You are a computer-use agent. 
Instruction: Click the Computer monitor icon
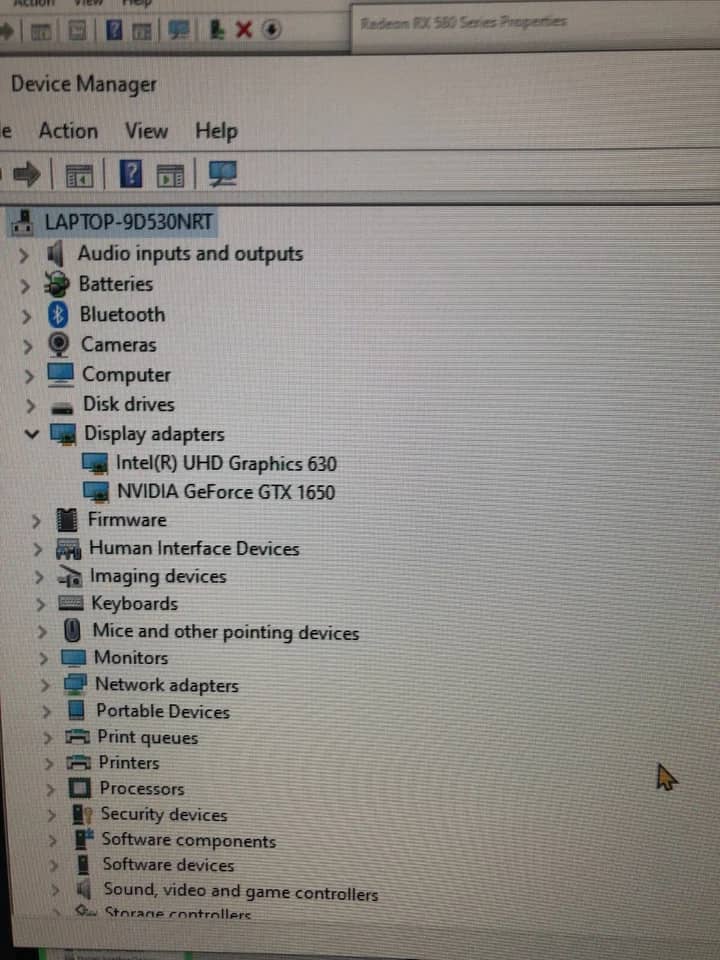tap(61, 375)
